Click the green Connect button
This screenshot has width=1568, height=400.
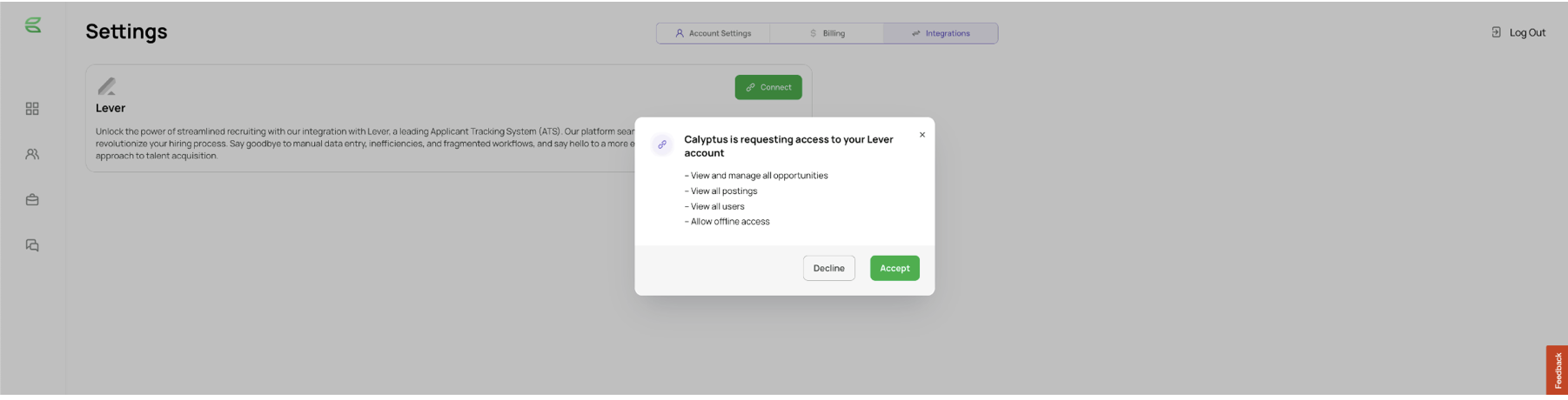[x=768, y=87]
